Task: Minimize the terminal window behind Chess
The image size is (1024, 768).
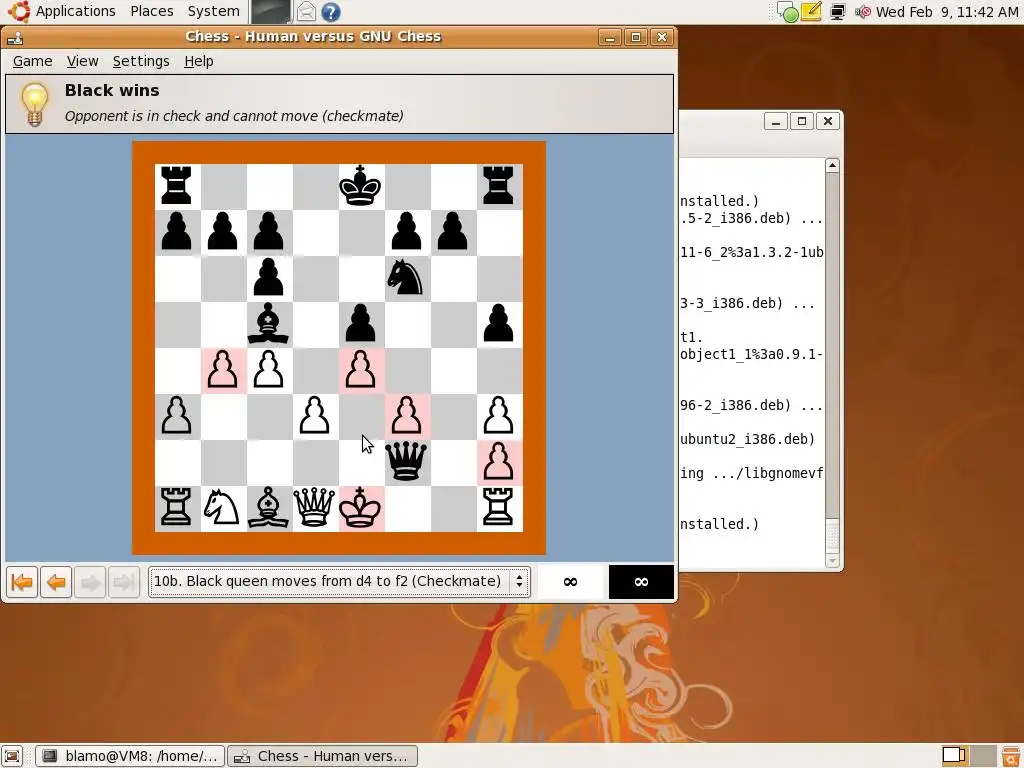Action: click(776, 121)
